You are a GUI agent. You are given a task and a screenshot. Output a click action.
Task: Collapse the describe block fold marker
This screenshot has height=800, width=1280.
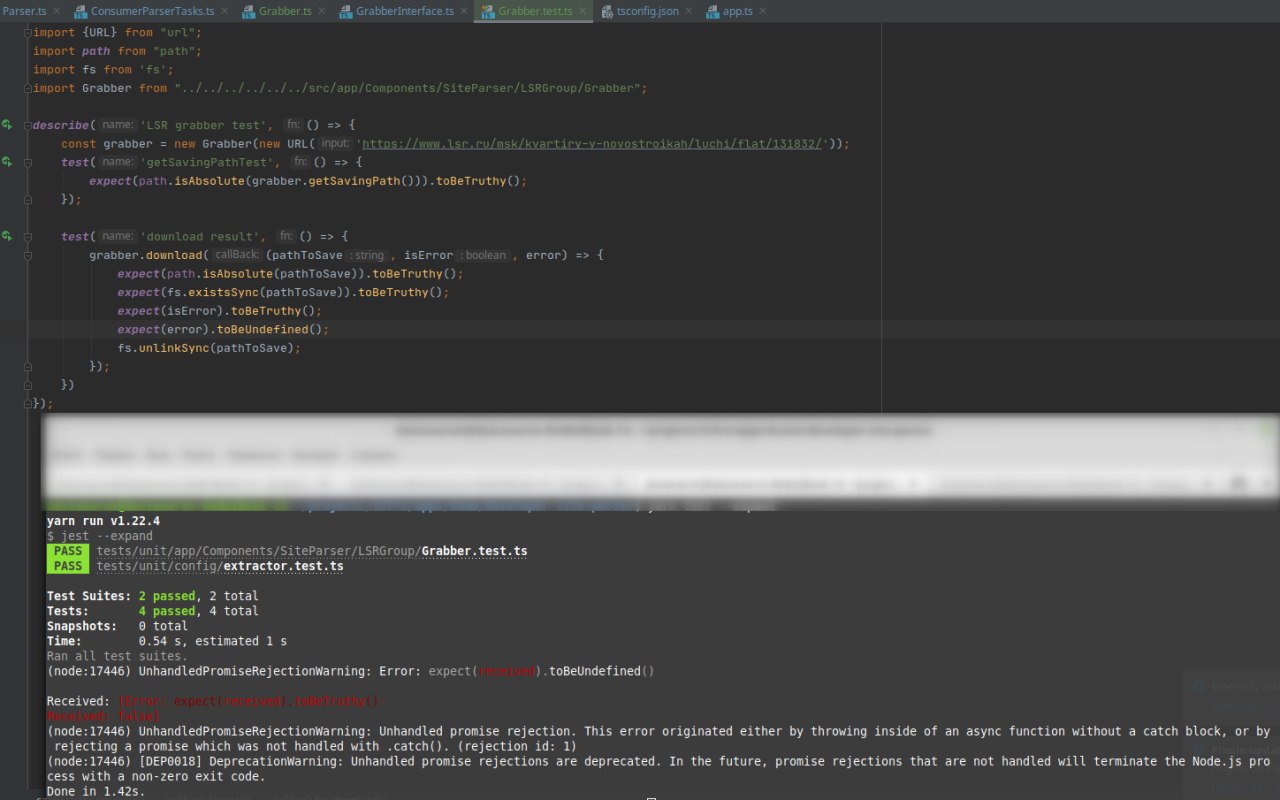[x=28, y=125]
